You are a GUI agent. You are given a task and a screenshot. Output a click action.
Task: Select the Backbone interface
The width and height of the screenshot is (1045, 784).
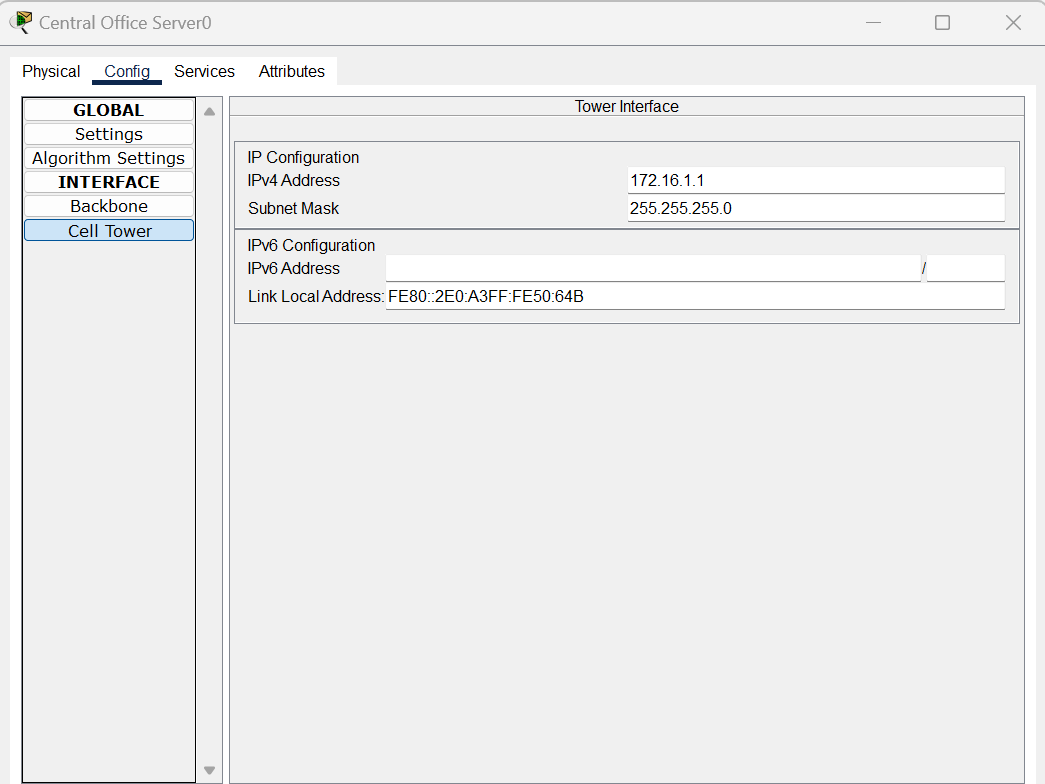tap(109, 206)
